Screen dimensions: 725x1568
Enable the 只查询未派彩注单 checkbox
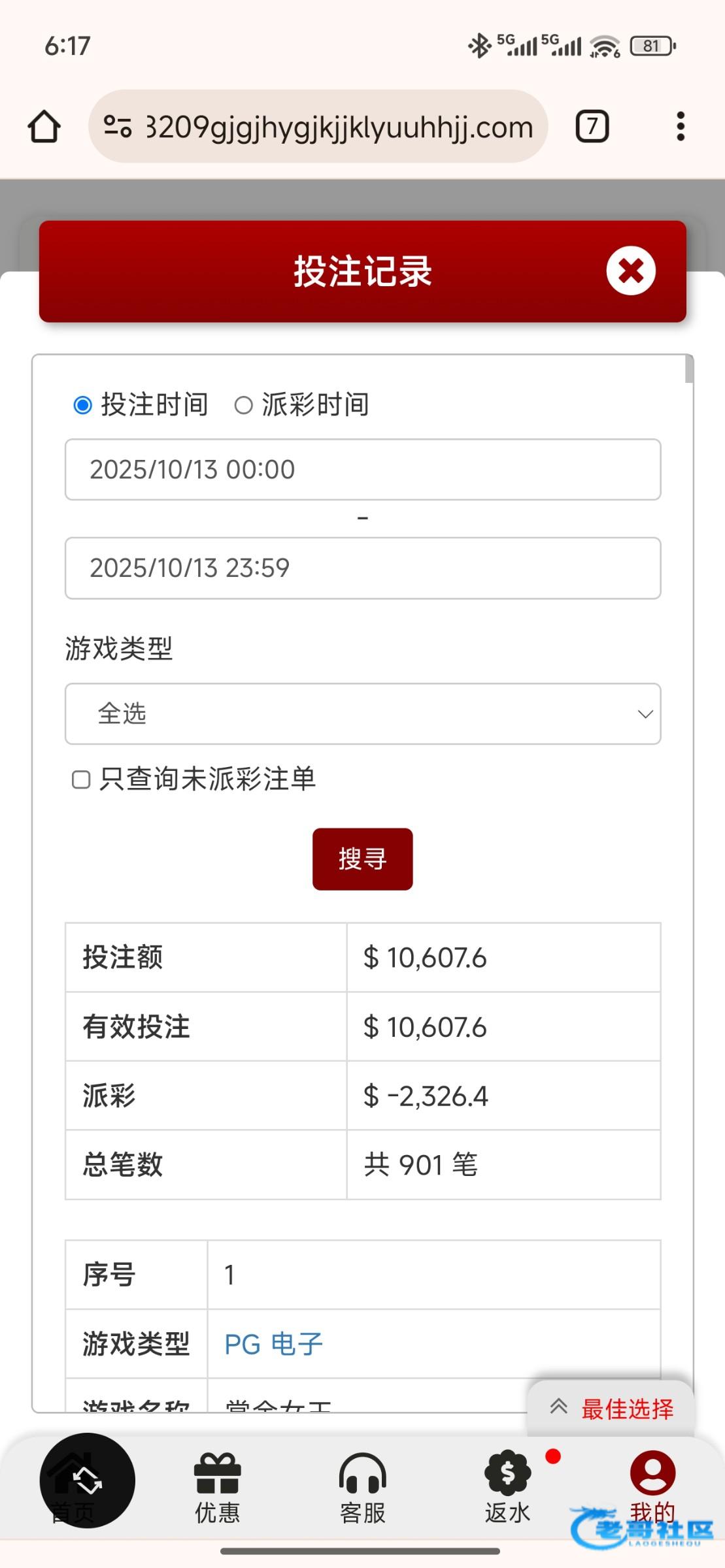point(81,779)
